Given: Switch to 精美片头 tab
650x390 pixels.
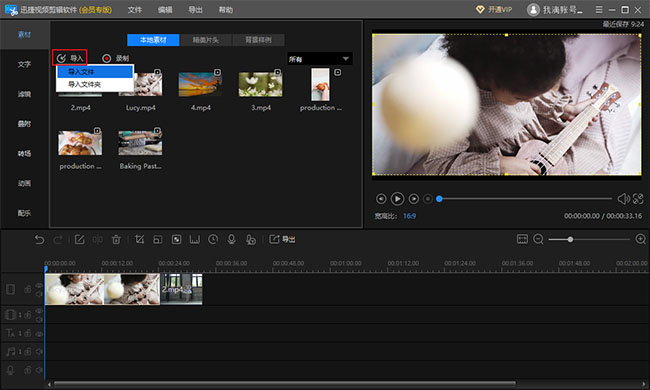Looking at the screenshot, I should click(x=206, y=40).
